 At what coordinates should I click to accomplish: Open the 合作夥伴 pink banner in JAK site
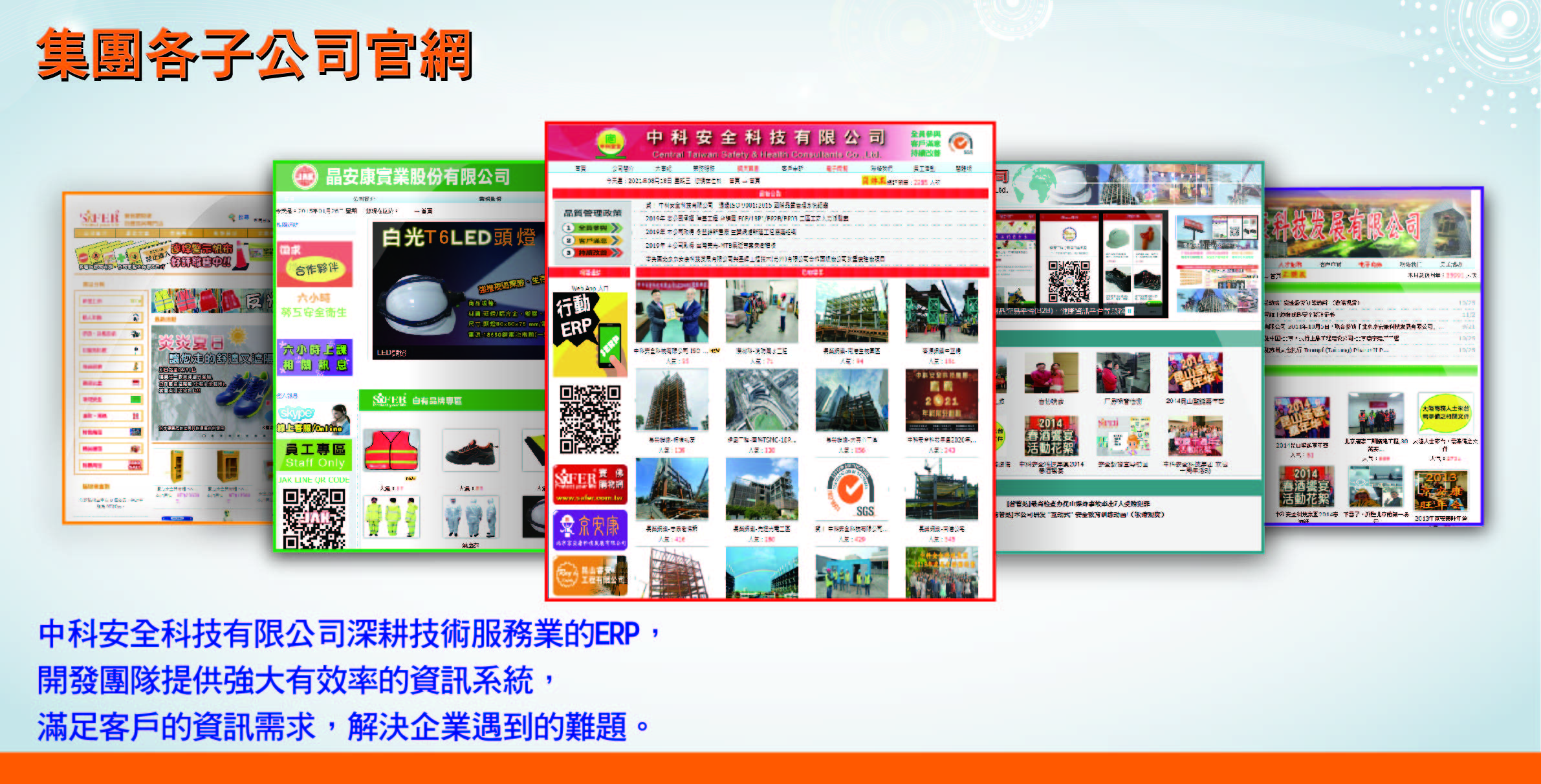(x=315, y=264)
